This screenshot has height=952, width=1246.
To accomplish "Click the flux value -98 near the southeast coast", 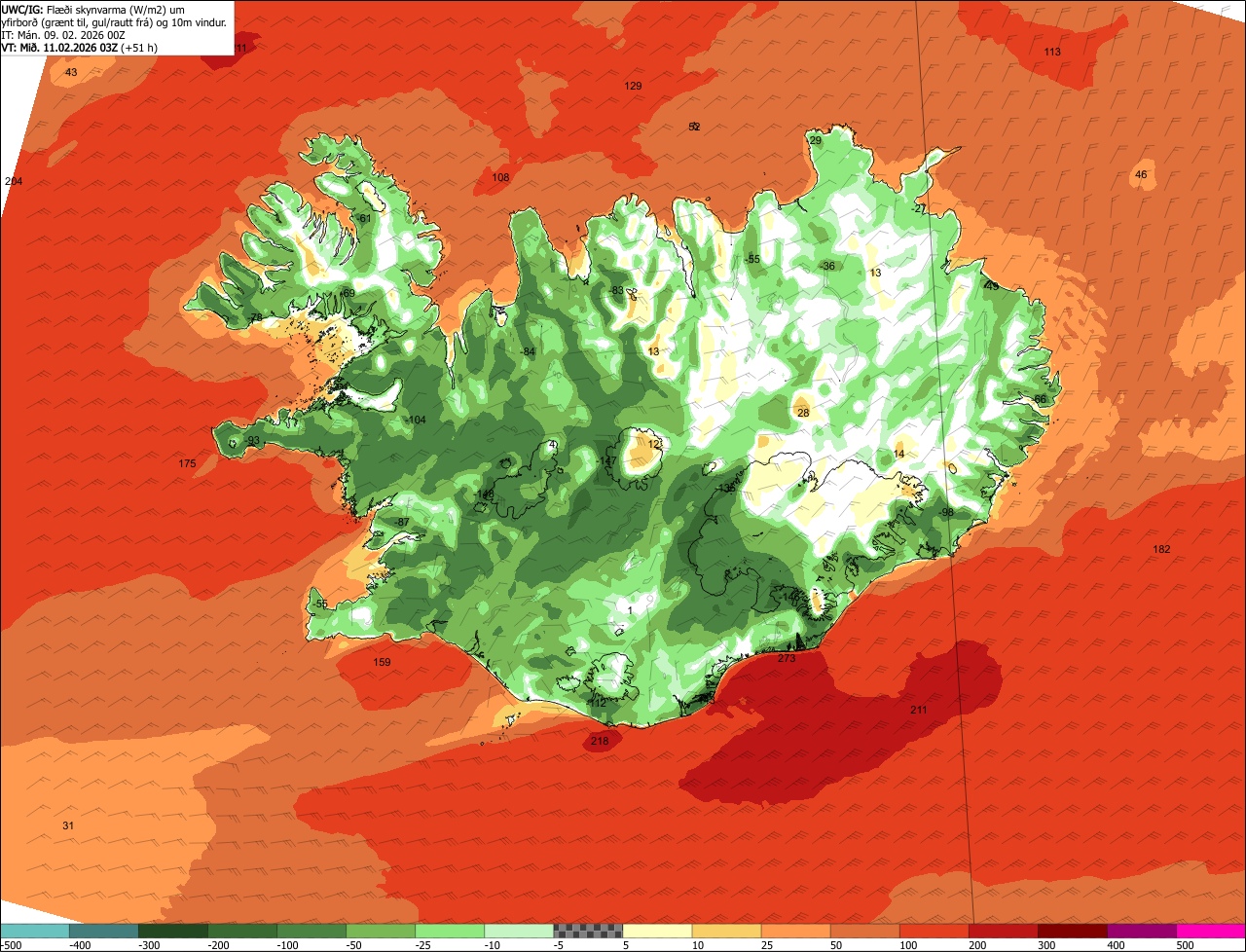I will (946, 512).
